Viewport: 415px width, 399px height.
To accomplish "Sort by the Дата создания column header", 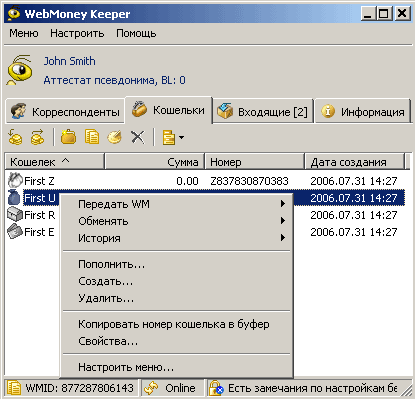I will [354, 162].
